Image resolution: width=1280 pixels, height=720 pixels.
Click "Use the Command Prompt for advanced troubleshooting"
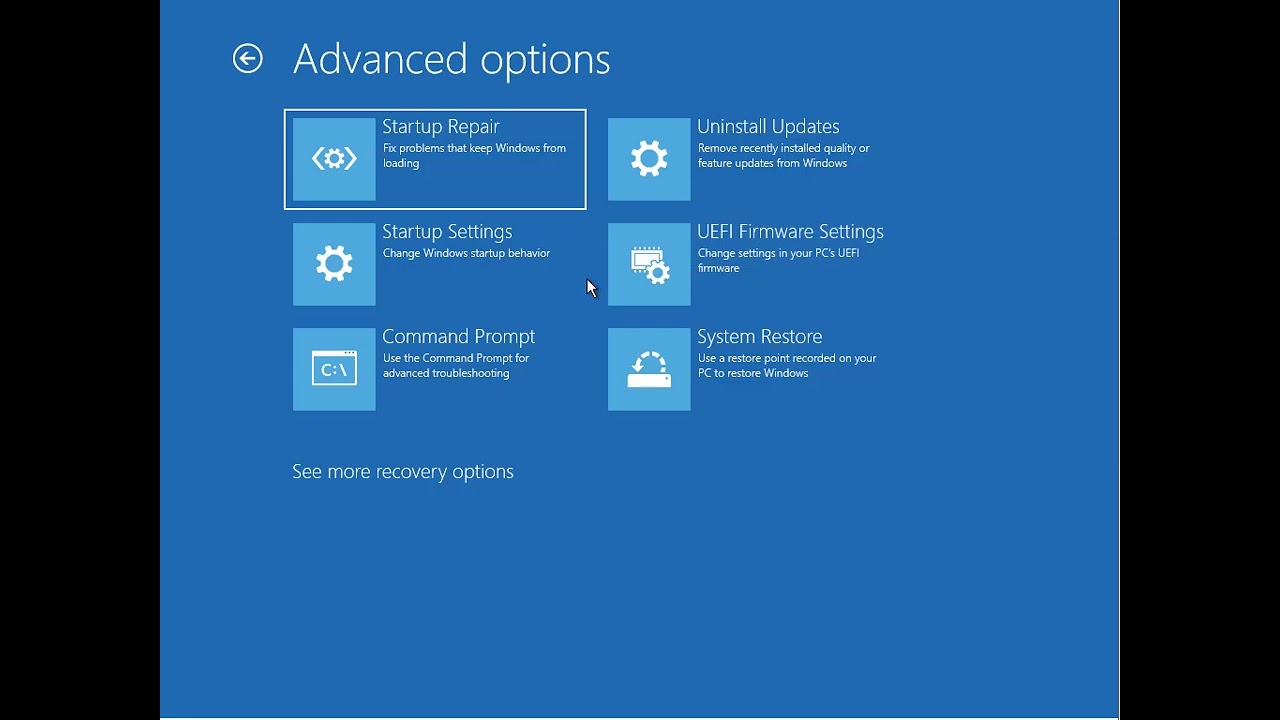(x=456, y=366)
